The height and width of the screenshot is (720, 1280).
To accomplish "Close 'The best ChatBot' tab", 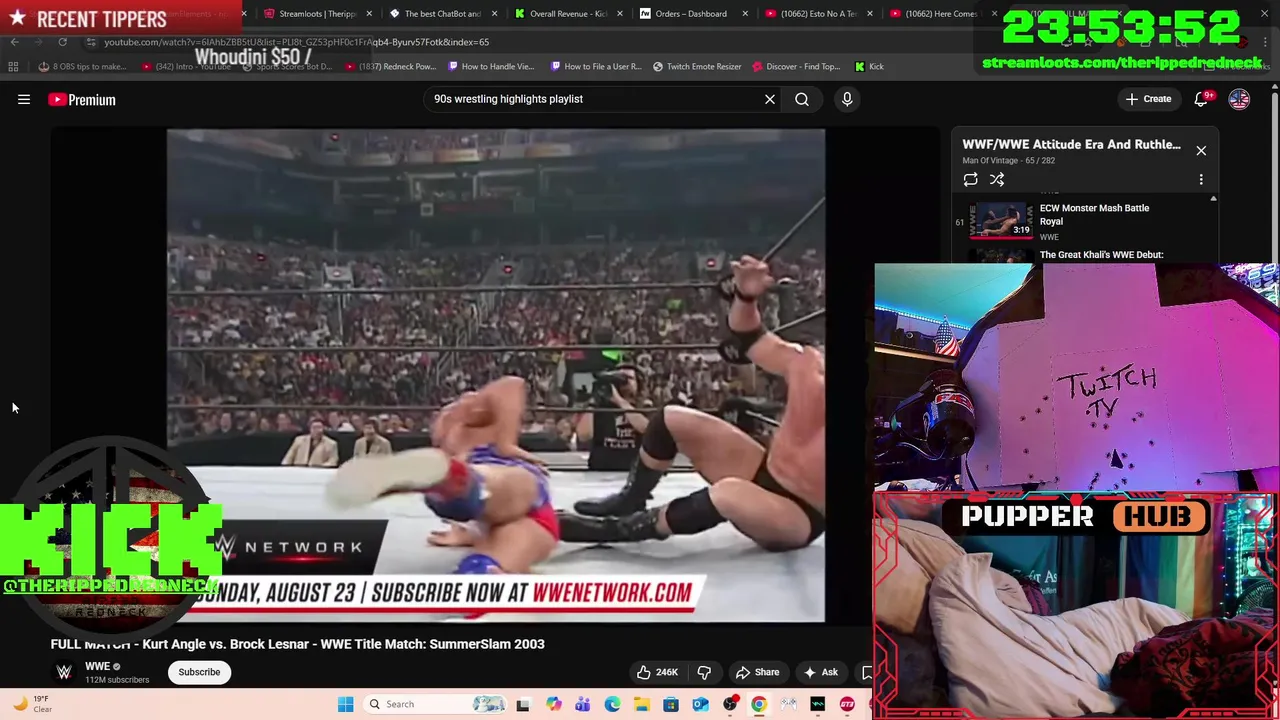I will 496,14.
